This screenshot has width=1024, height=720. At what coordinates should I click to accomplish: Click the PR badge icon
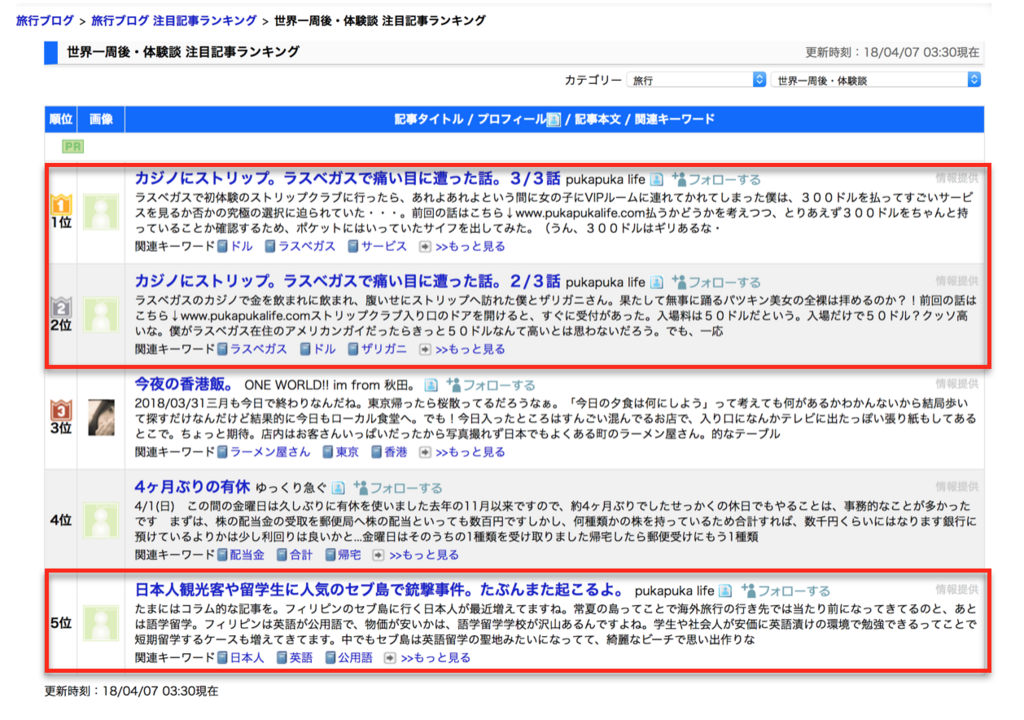(72, 146)
